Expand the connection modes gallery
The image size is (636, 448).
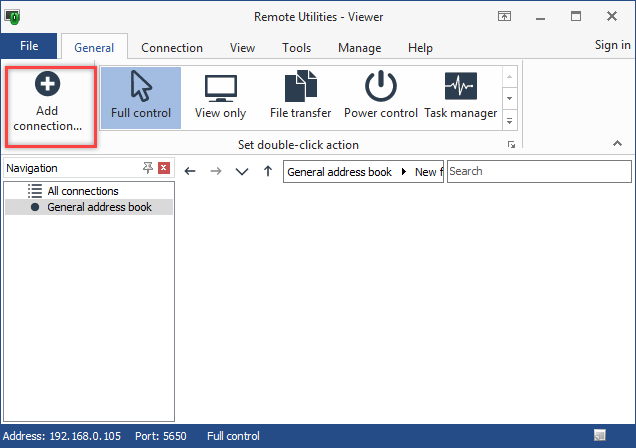tap(509, 121)
